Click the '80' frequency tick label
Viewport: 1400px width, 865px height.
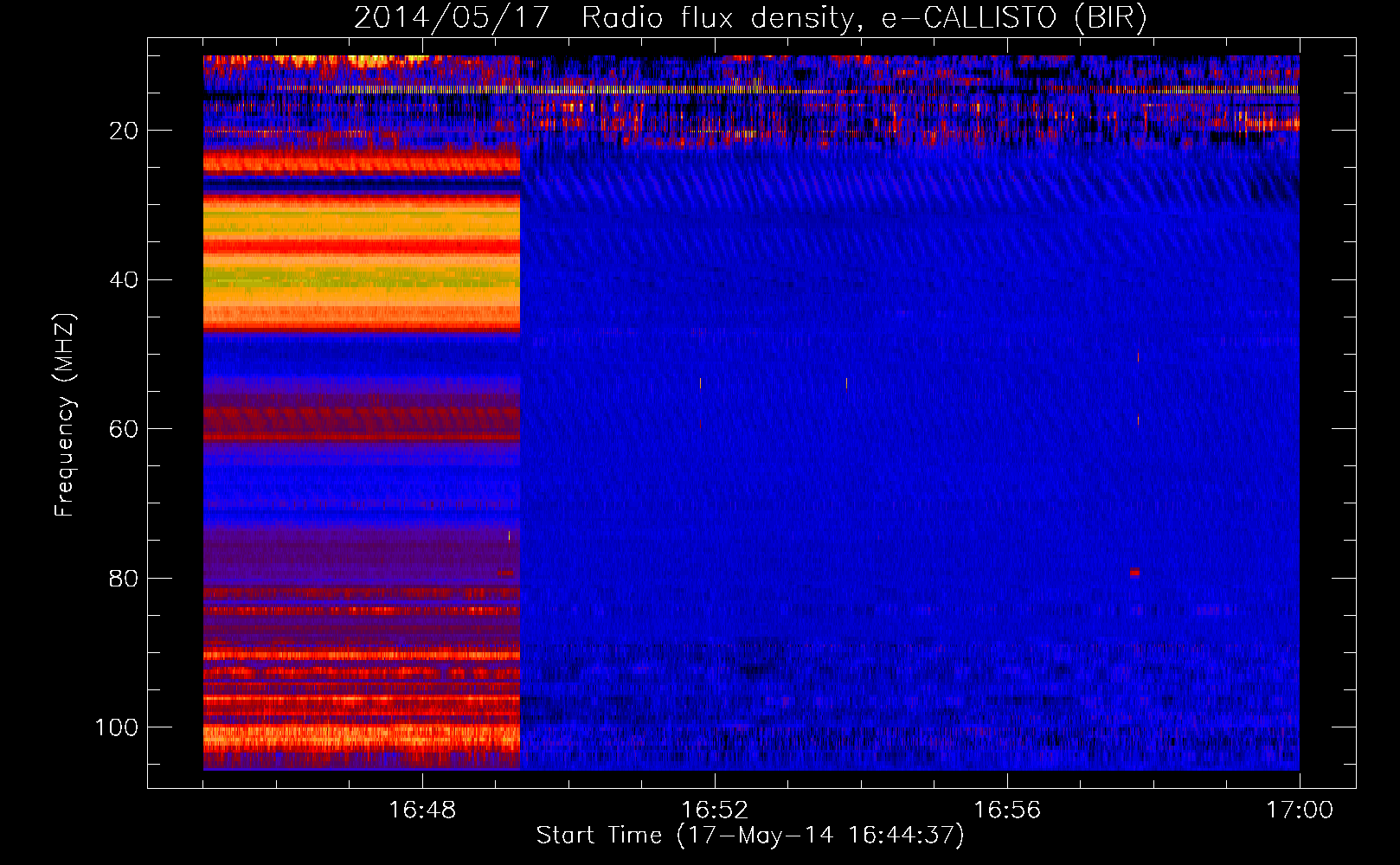(124, 579)
